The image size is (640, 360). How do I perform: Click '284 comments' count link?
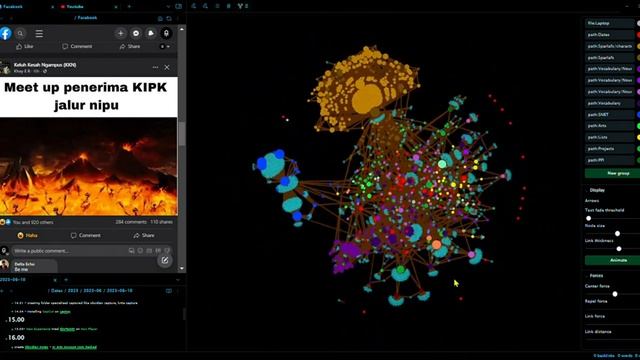pyautogui.click(x=131, y=222)
